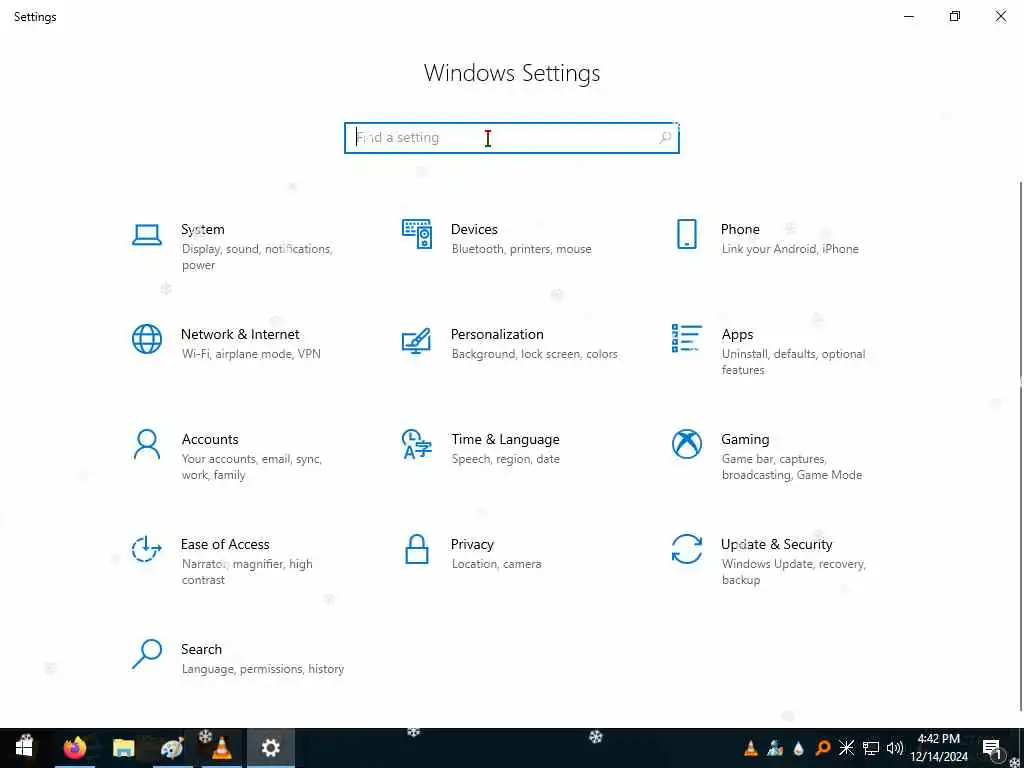Image resolution: width=1024 pixels, height=768 pixels.
Task: Click the water droplet tray icon
Action: point(799,748)
